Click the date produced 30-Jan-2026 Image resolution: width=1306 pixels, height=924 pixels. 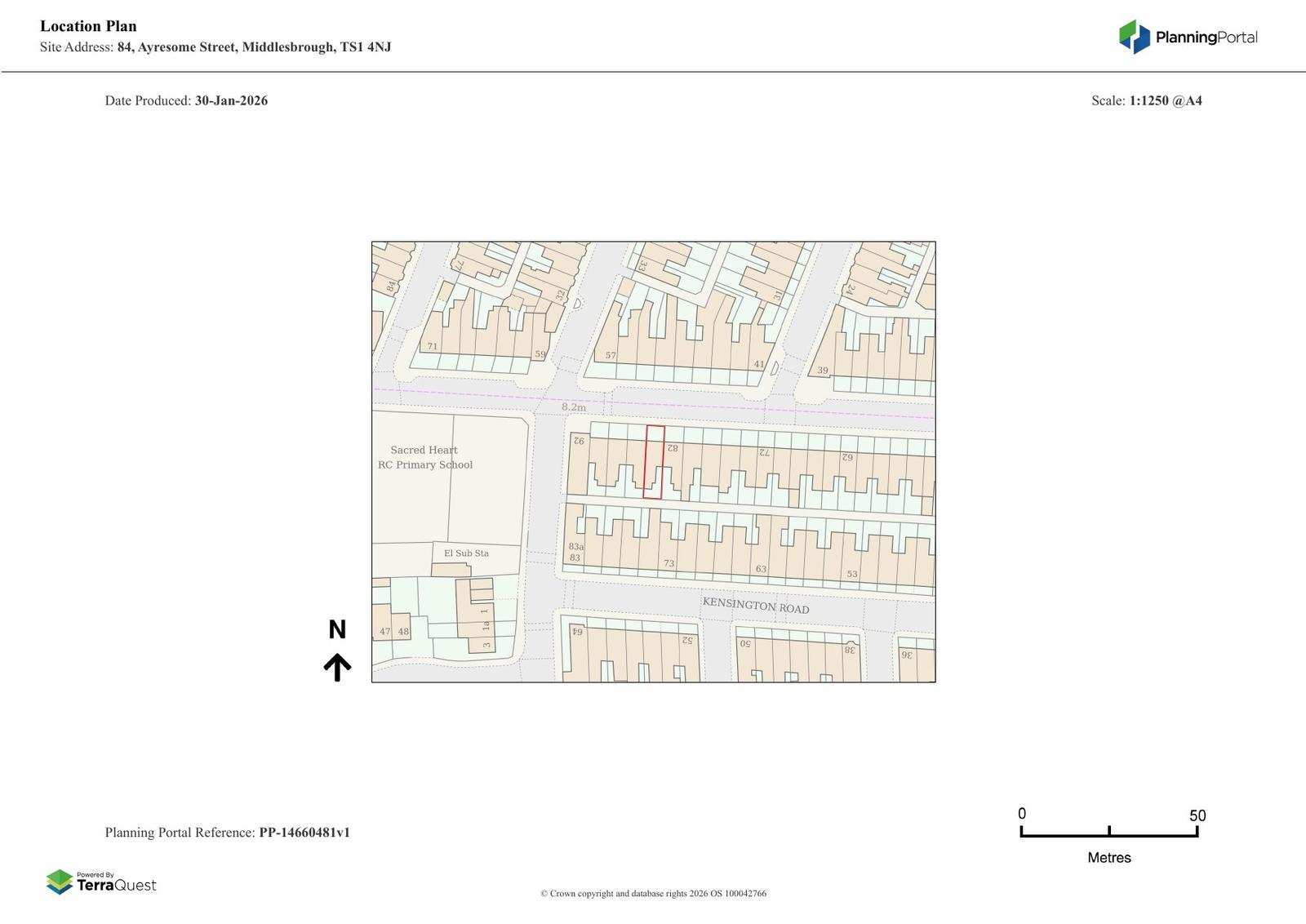231,101
